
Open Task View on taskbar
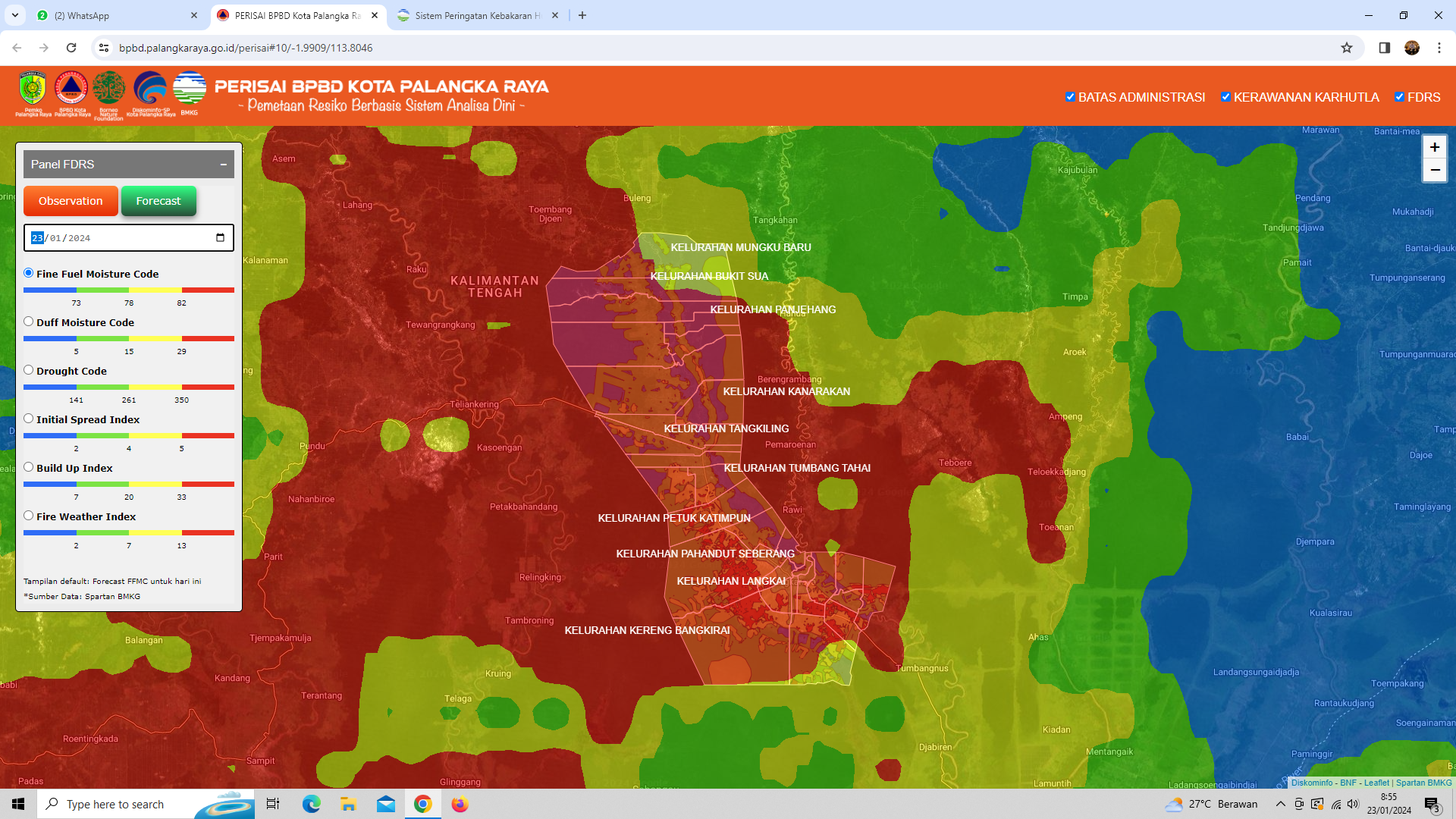click(273, 804)
